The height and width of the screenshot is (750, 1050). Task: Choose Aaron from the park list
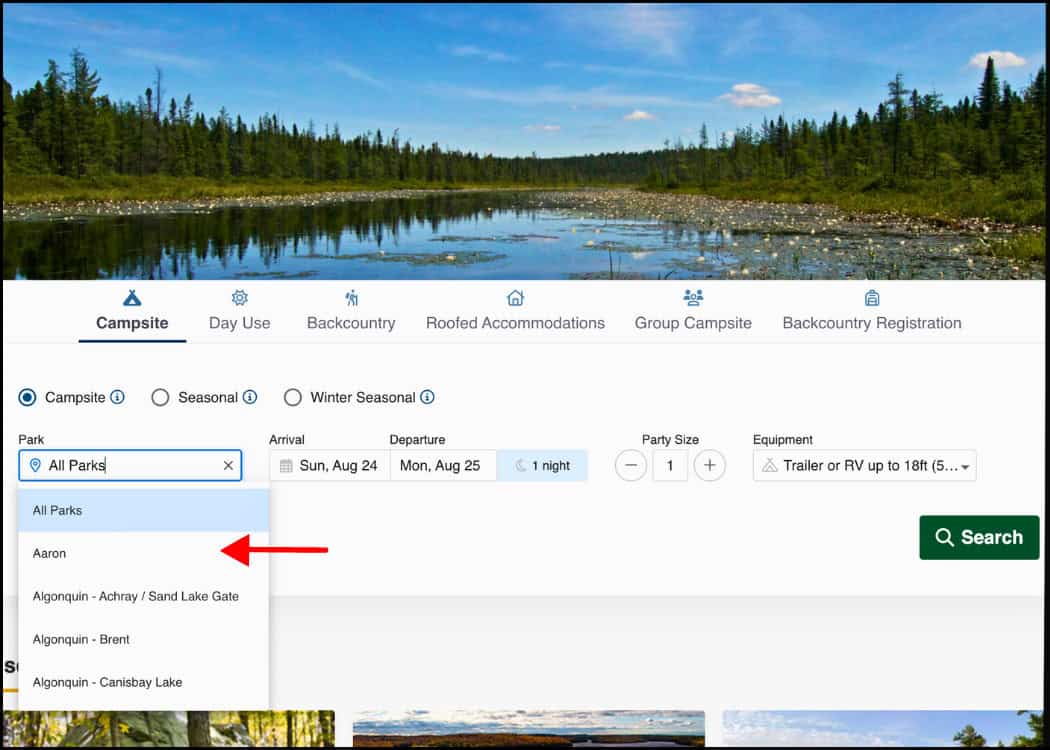click(x=143, y=553)
